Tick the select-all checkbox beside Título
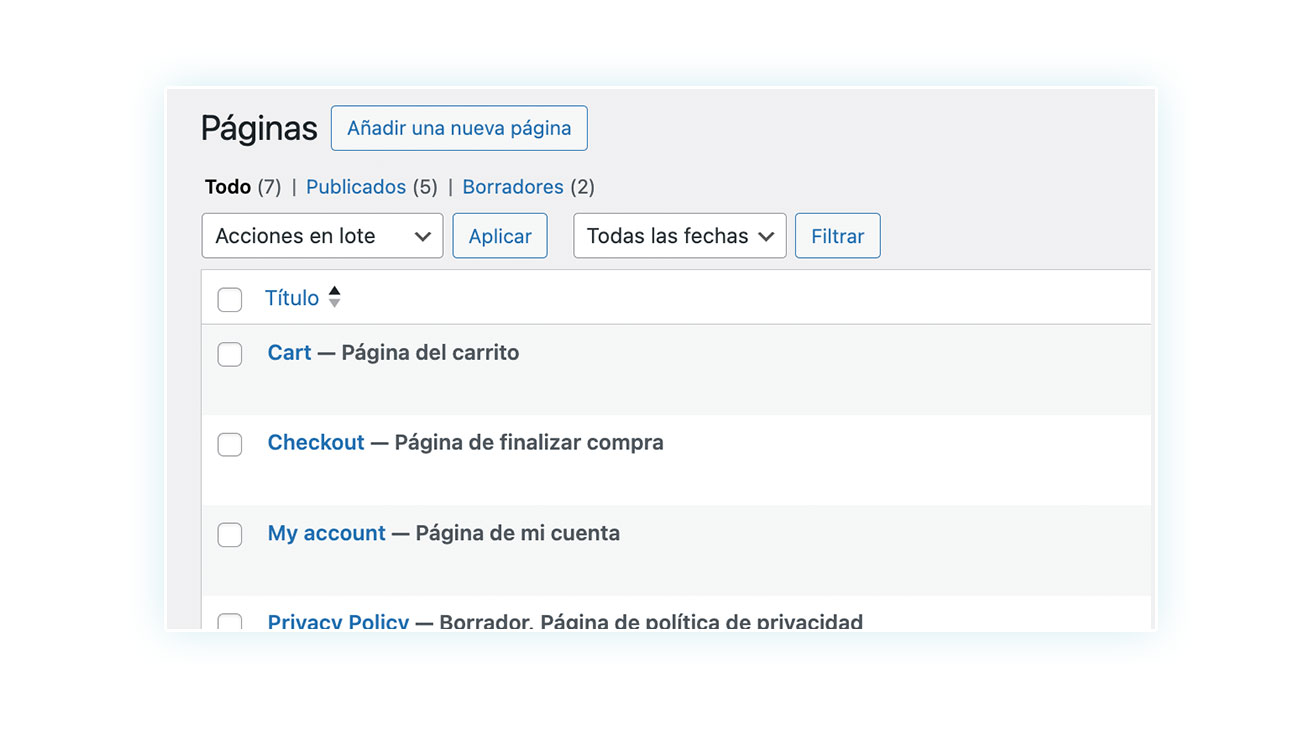 pyautogui.click(x=230, y=299)
